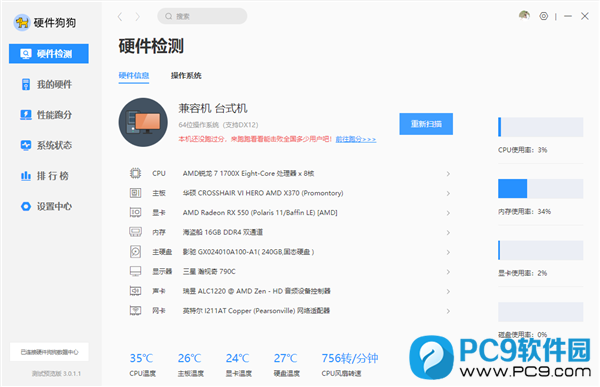This screenshot has width=600, height=387.
Task: Open 排行榜 ranking page
Action: tap(49, 176)
